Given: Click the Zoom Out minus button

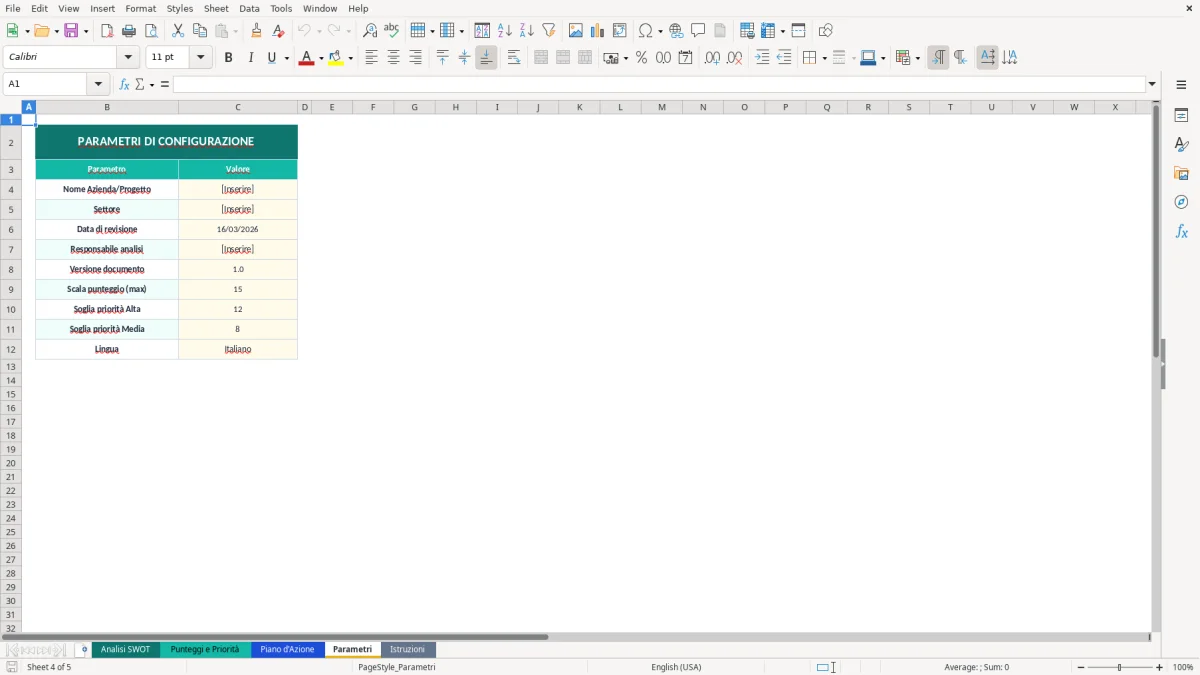Looking at the screenshot, I should point(1081,667).
